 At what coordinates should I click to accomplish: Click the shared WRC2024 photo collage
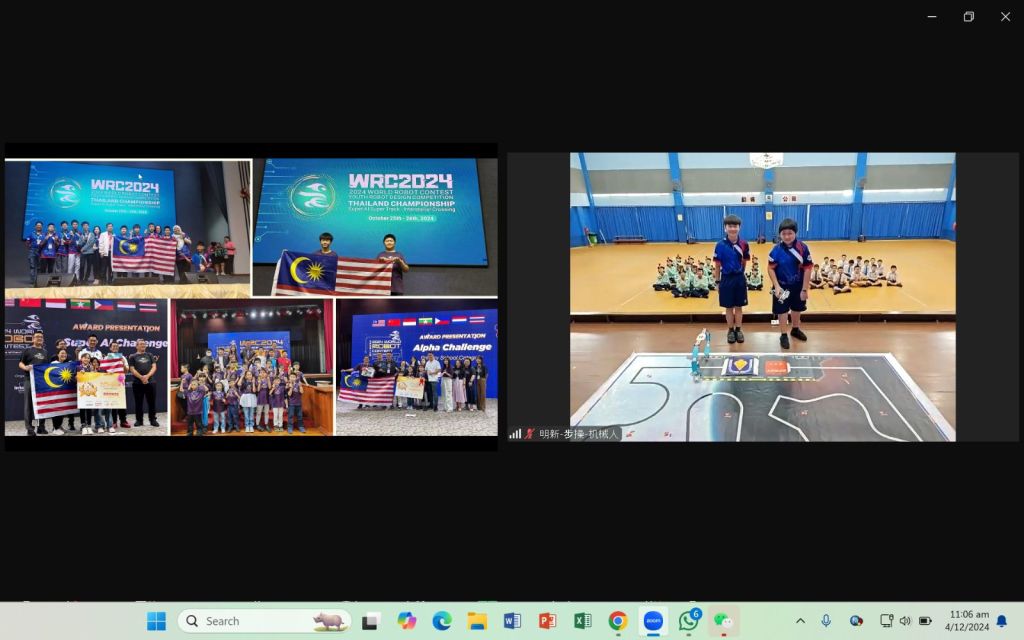click(x=251, y=297)
